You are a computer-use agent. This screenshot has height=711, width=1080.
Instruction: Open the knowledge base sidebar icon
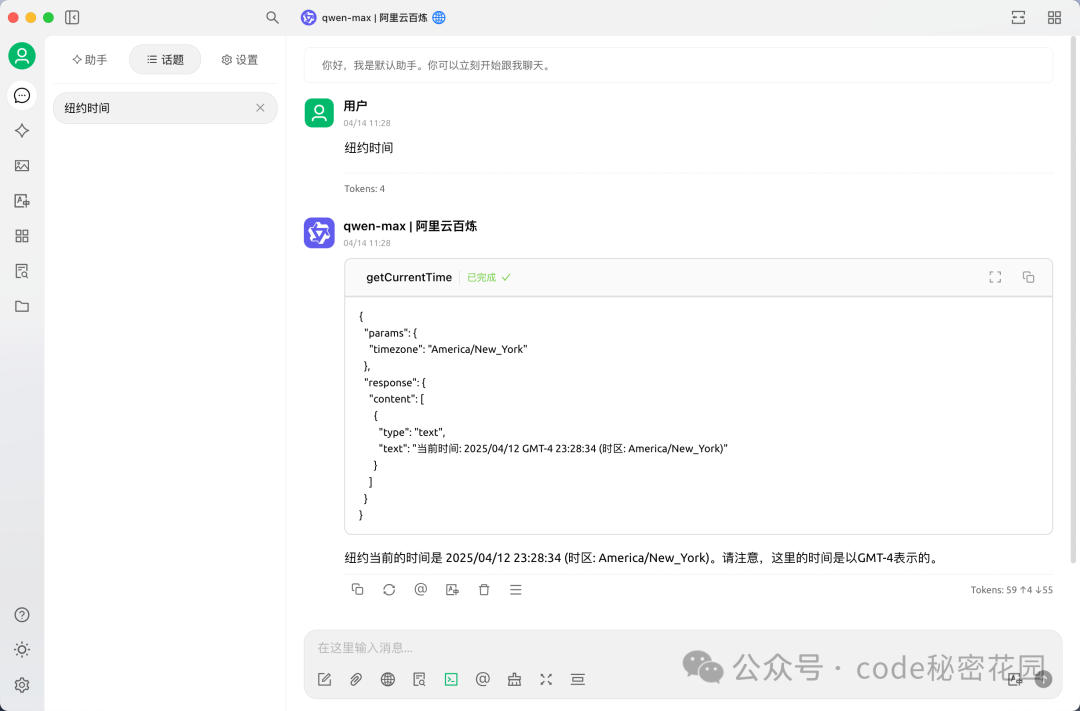click(22, 271)
